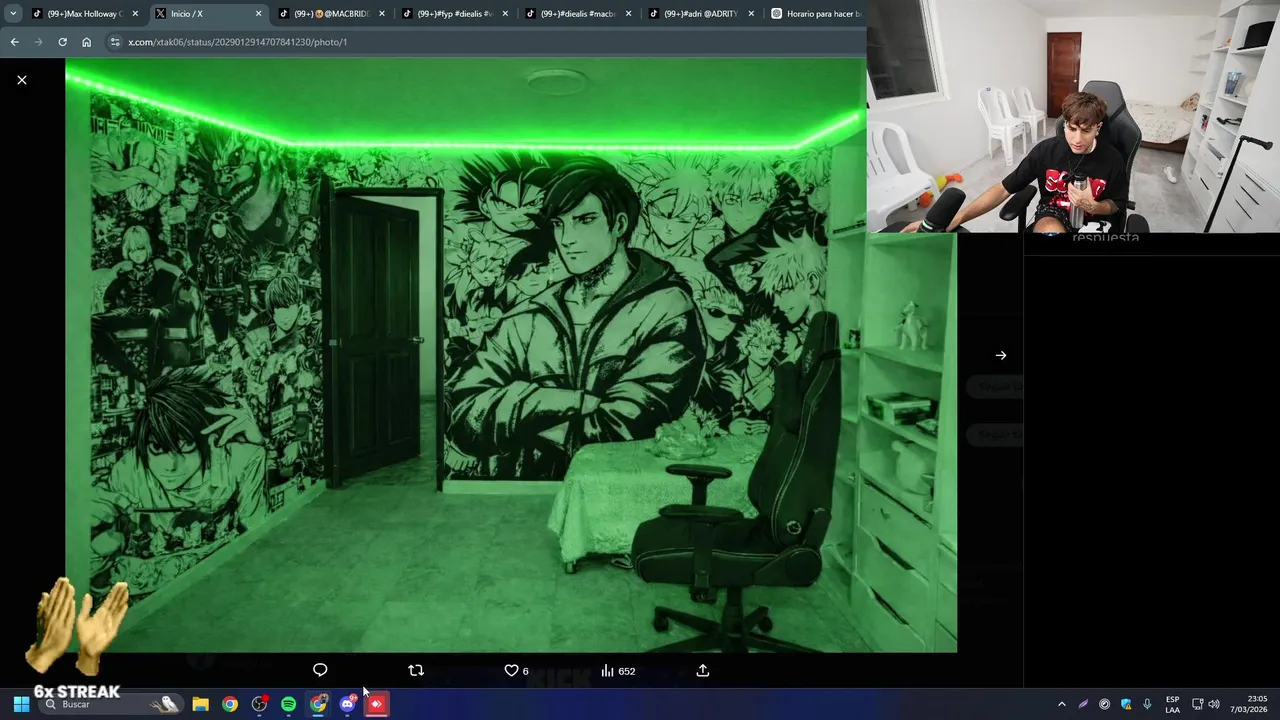Close the #fyp #diealis tab

[505, 14]
